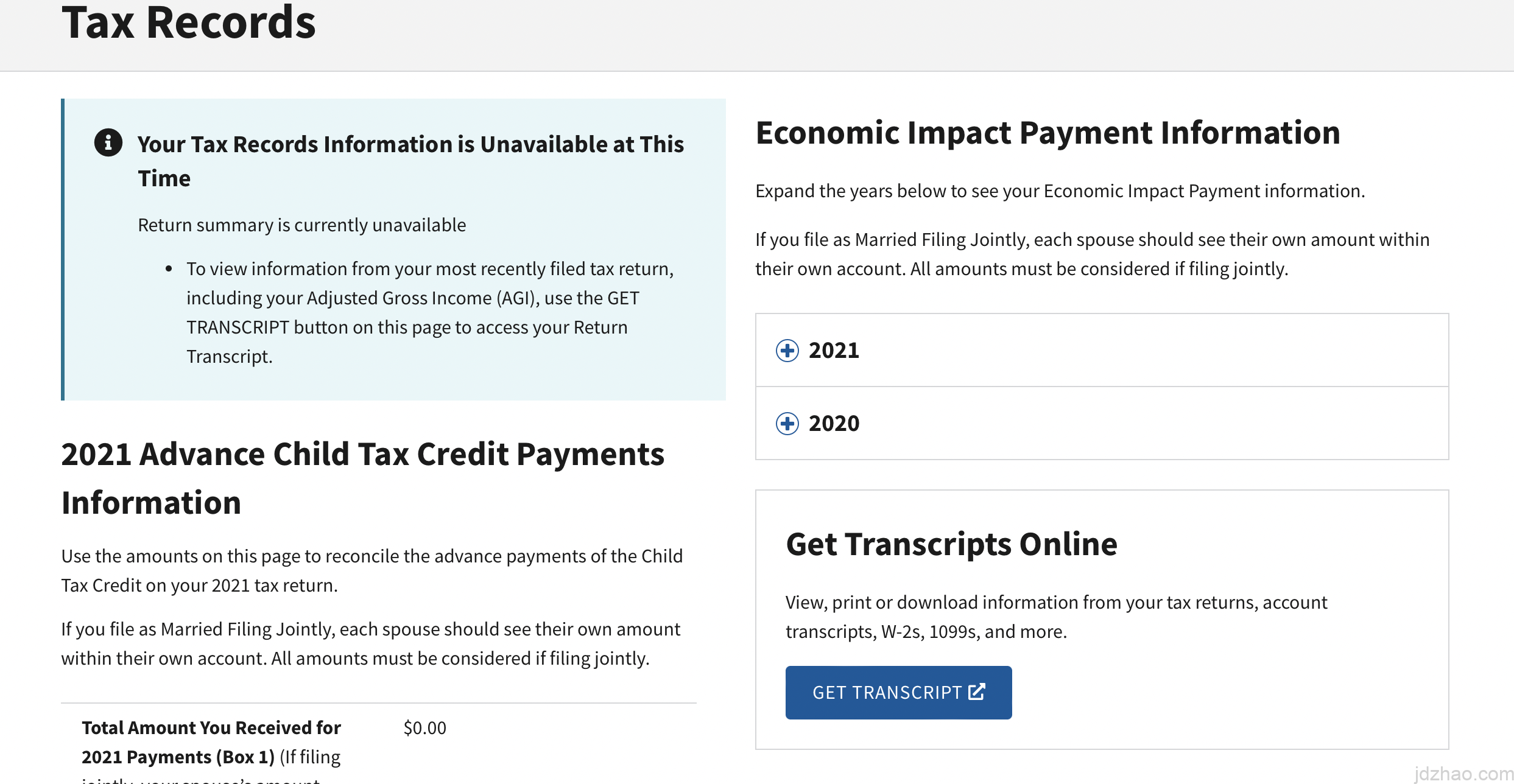Click the jdzhao.com watermark text

coord(1463,774)
